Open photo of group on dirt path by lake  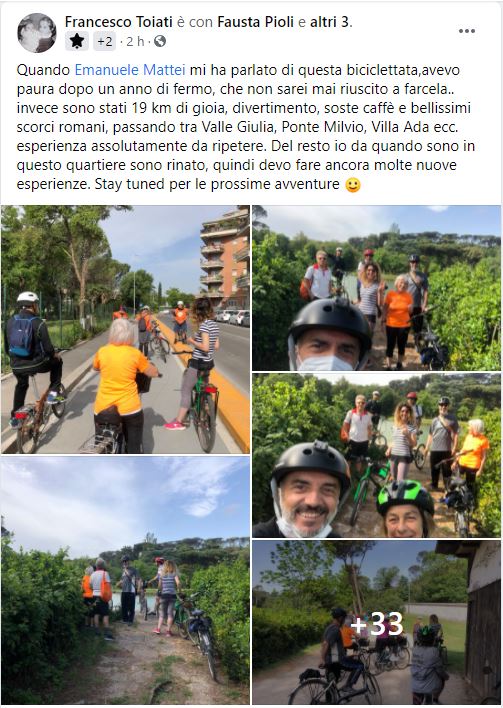click(x=126, y=580)
